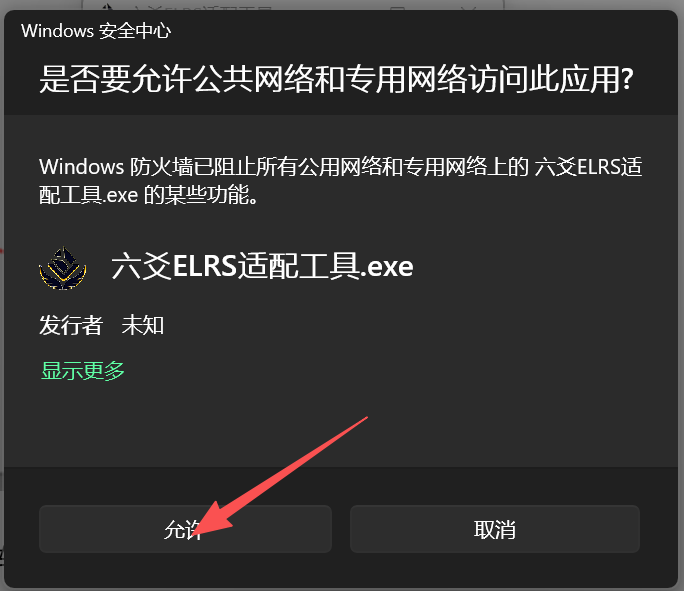Click the 取消 (Cancel) button

pyautogui.click(x=495, y=529)
